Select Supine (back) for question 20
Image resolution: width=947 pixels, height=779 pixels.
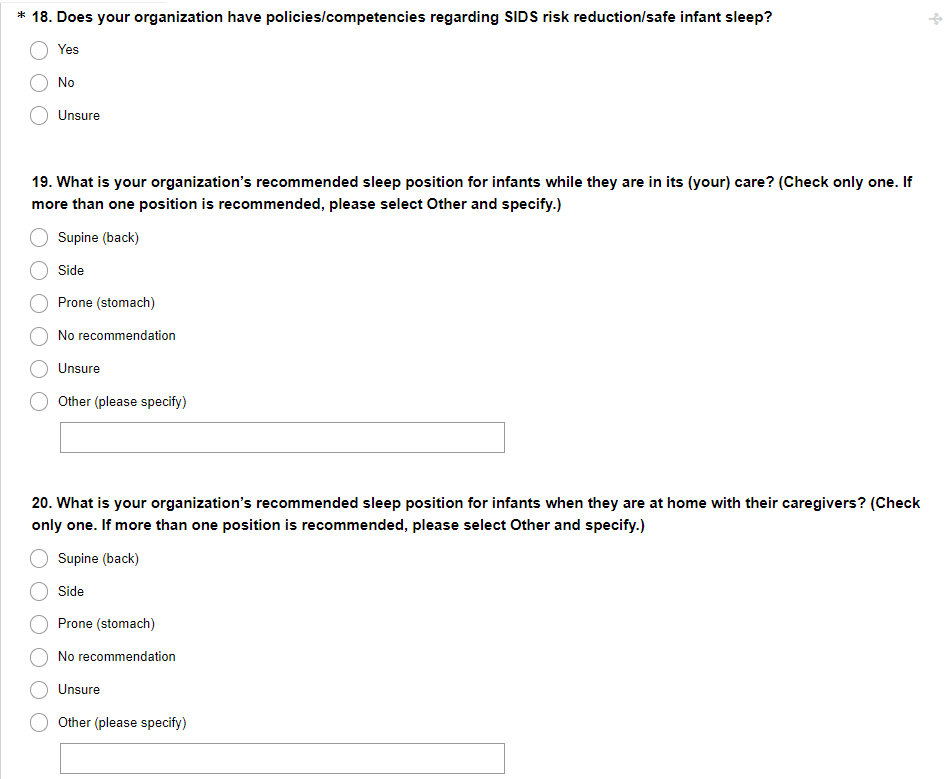(x=39, y=559)
